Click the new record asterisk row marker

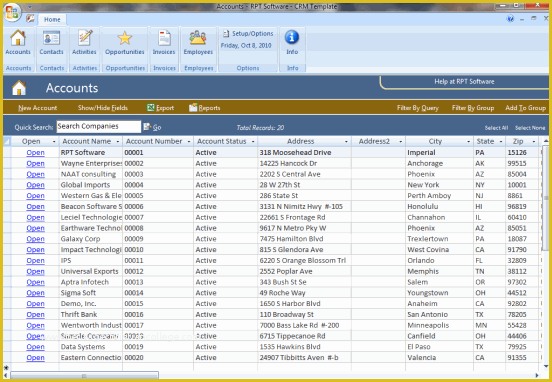point(6,368)
